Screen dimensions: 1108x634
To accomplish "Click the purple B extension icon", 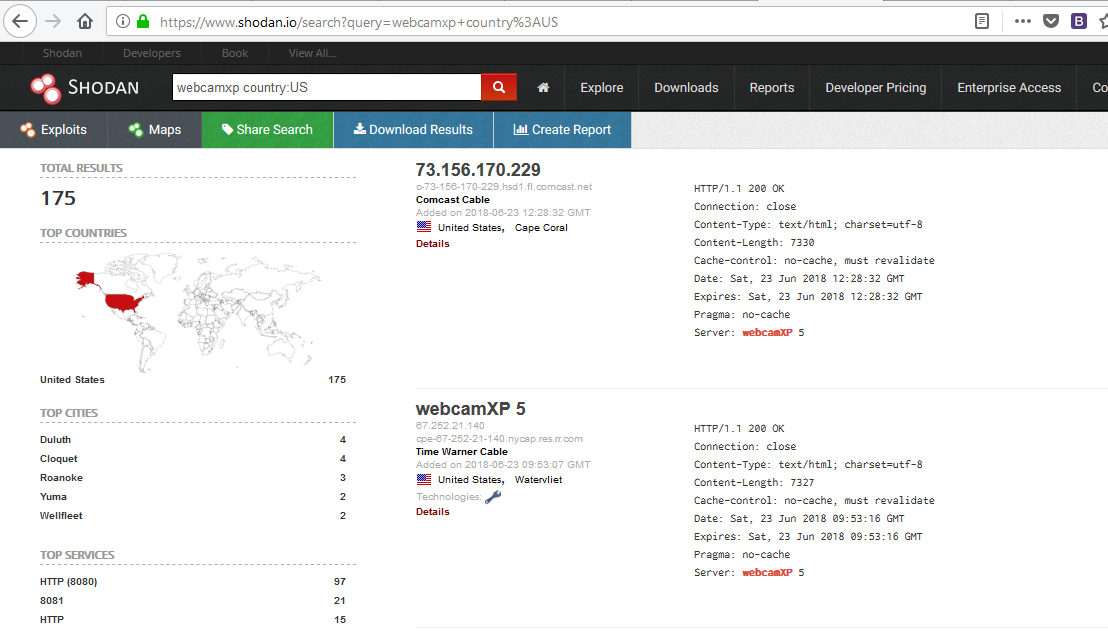I will pyautogui.click(x=1078, y=21).
